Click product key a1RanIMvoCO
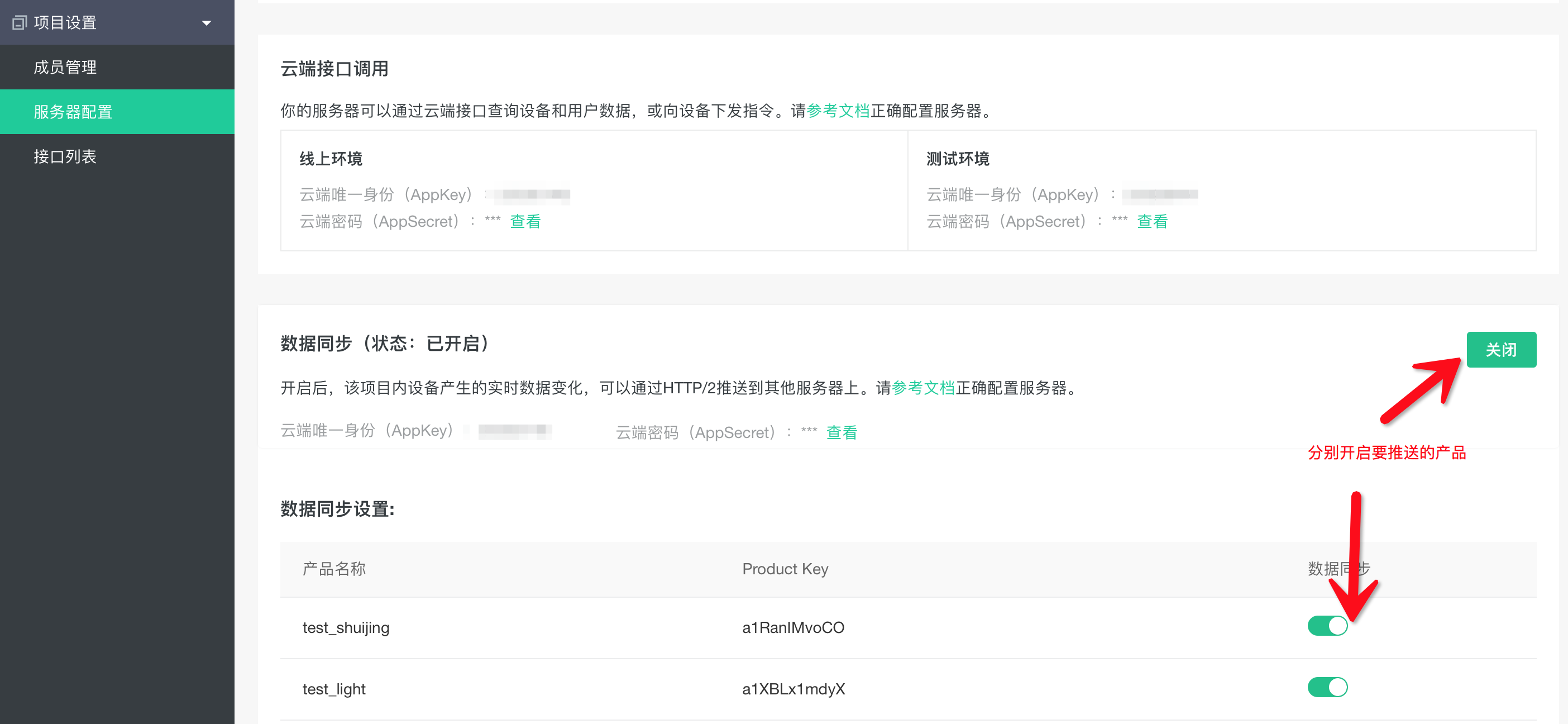Screen dimensions: 1568x724 pos(792,628)
